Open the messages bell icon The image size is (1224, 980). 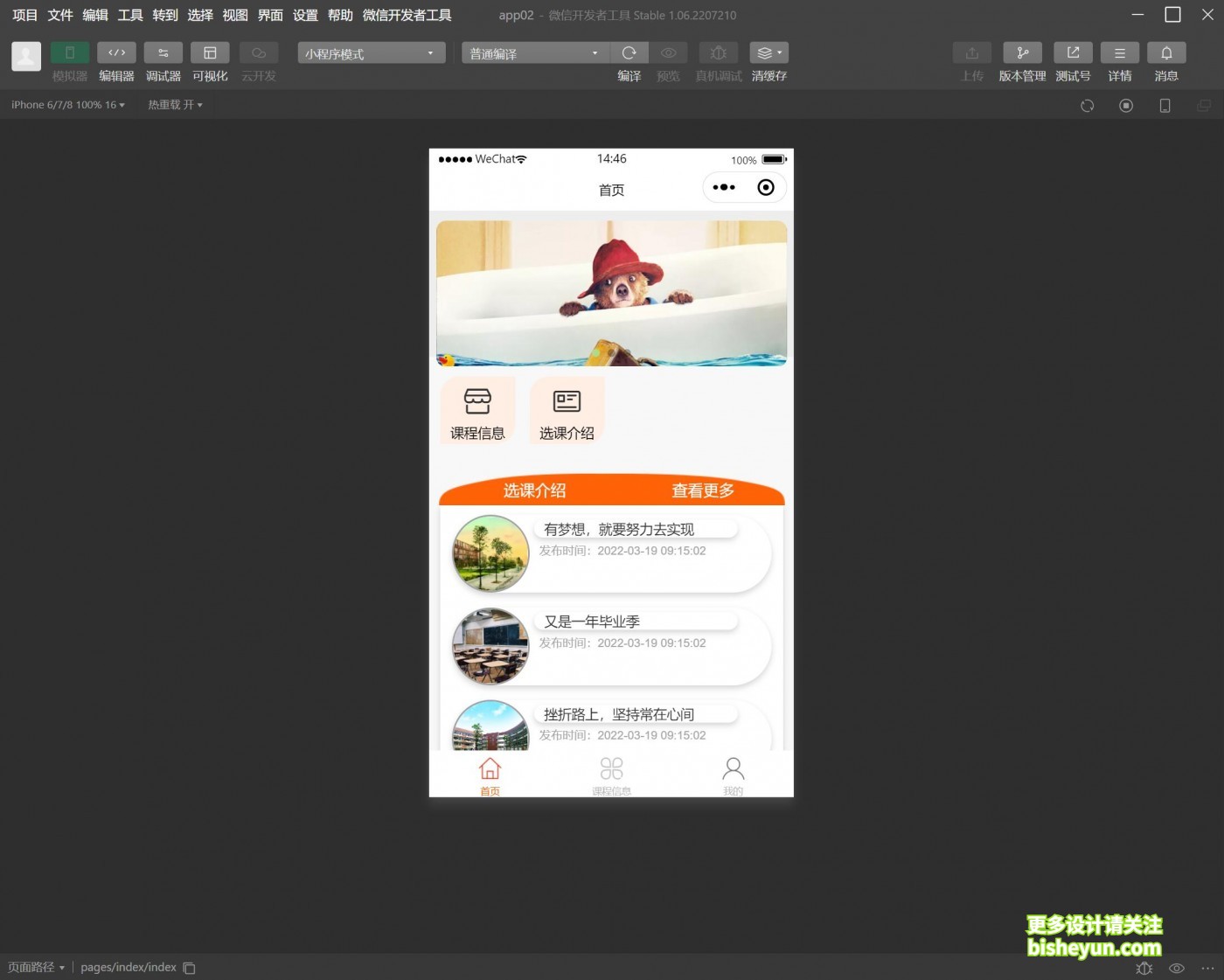pyautogui.click(x=1166, y=52)
